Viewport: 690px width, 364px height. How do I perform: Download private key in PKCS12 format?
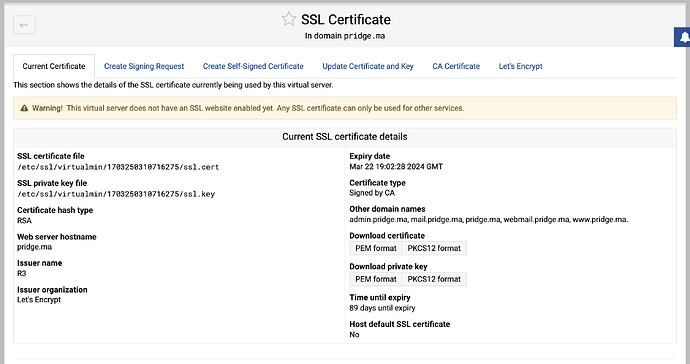tap(434, 279)
